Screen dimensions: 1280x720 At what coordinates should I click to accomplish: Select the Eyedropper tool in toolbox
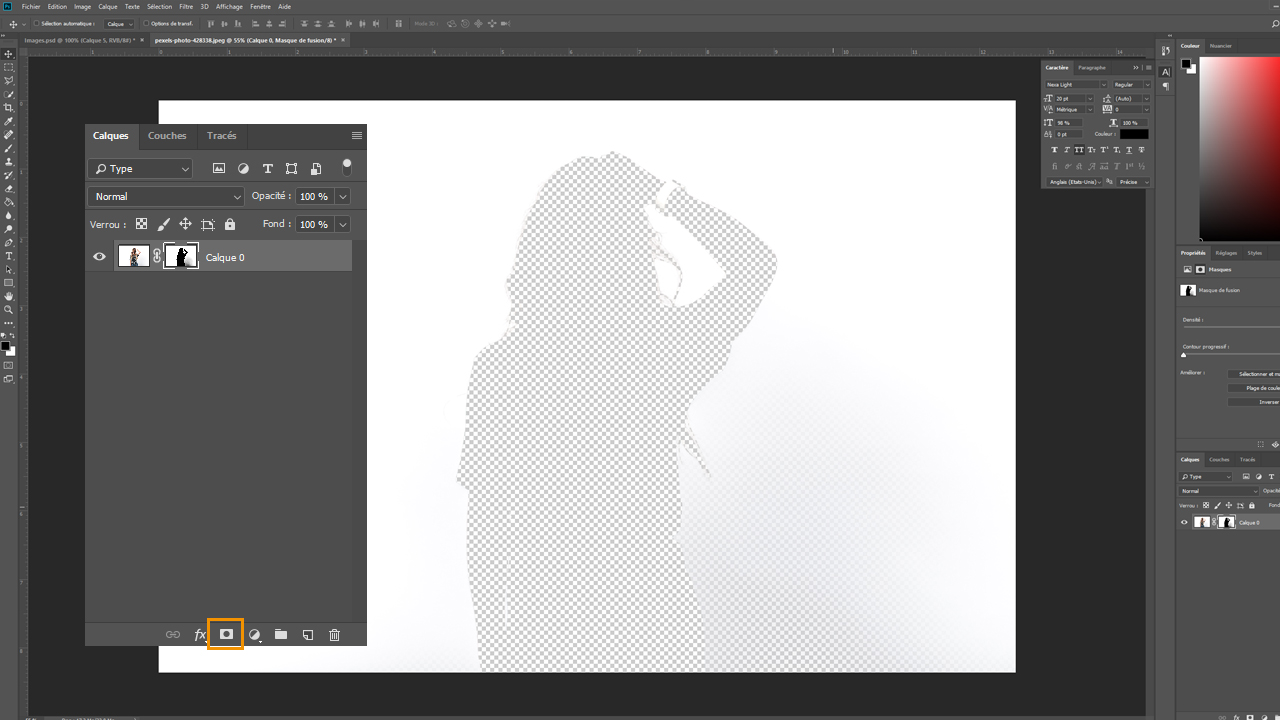click(9, 121)
